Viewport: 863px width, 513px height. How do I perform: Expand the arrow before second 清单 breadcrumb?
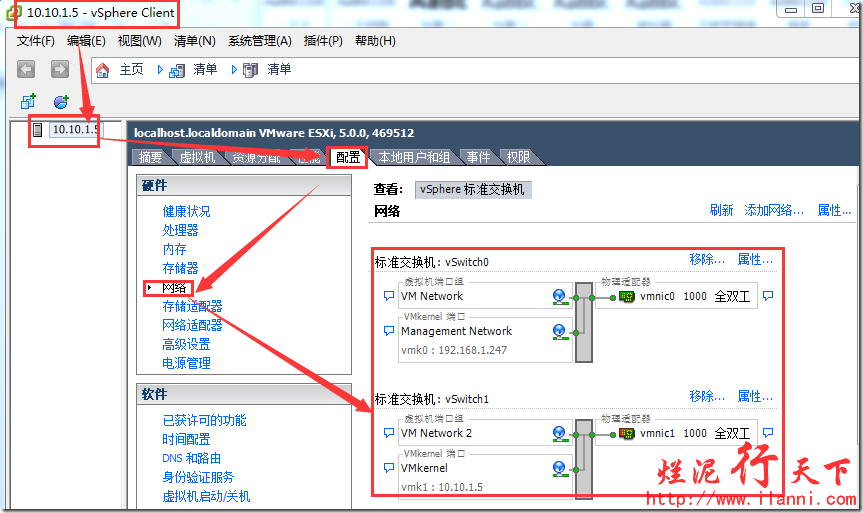234,70
